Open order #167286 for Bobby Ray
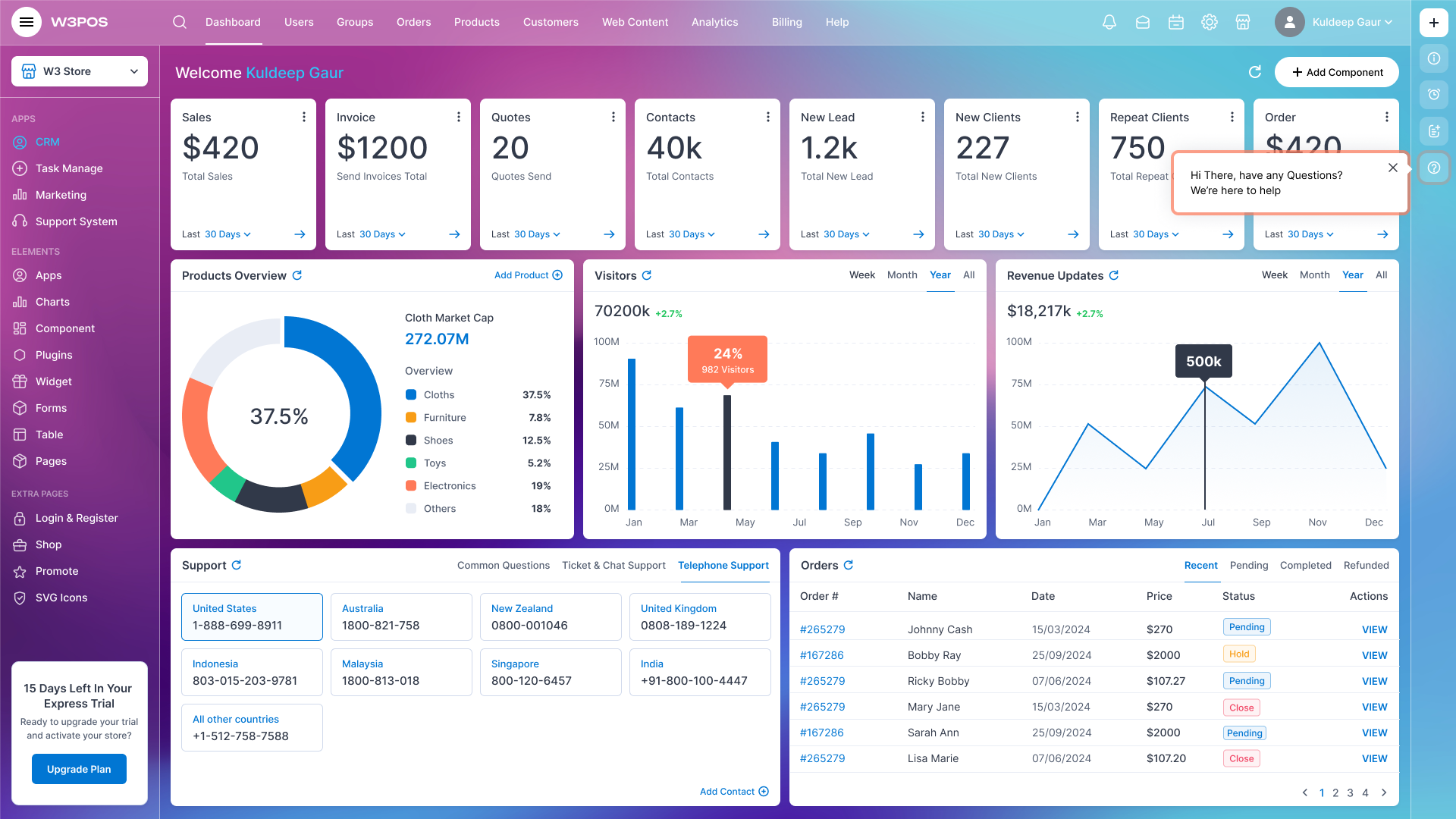 coord(822,654)
